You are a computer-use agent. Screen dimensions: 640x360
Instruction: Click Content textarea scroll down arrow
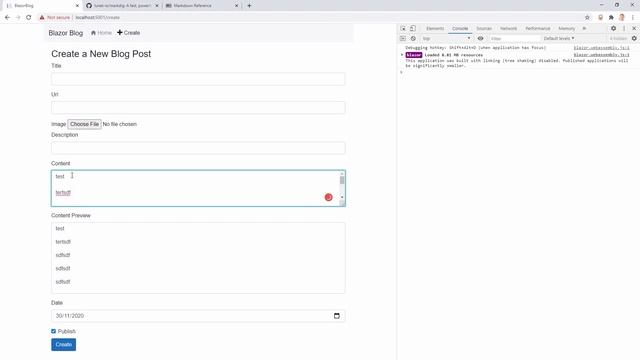(342, 198)
